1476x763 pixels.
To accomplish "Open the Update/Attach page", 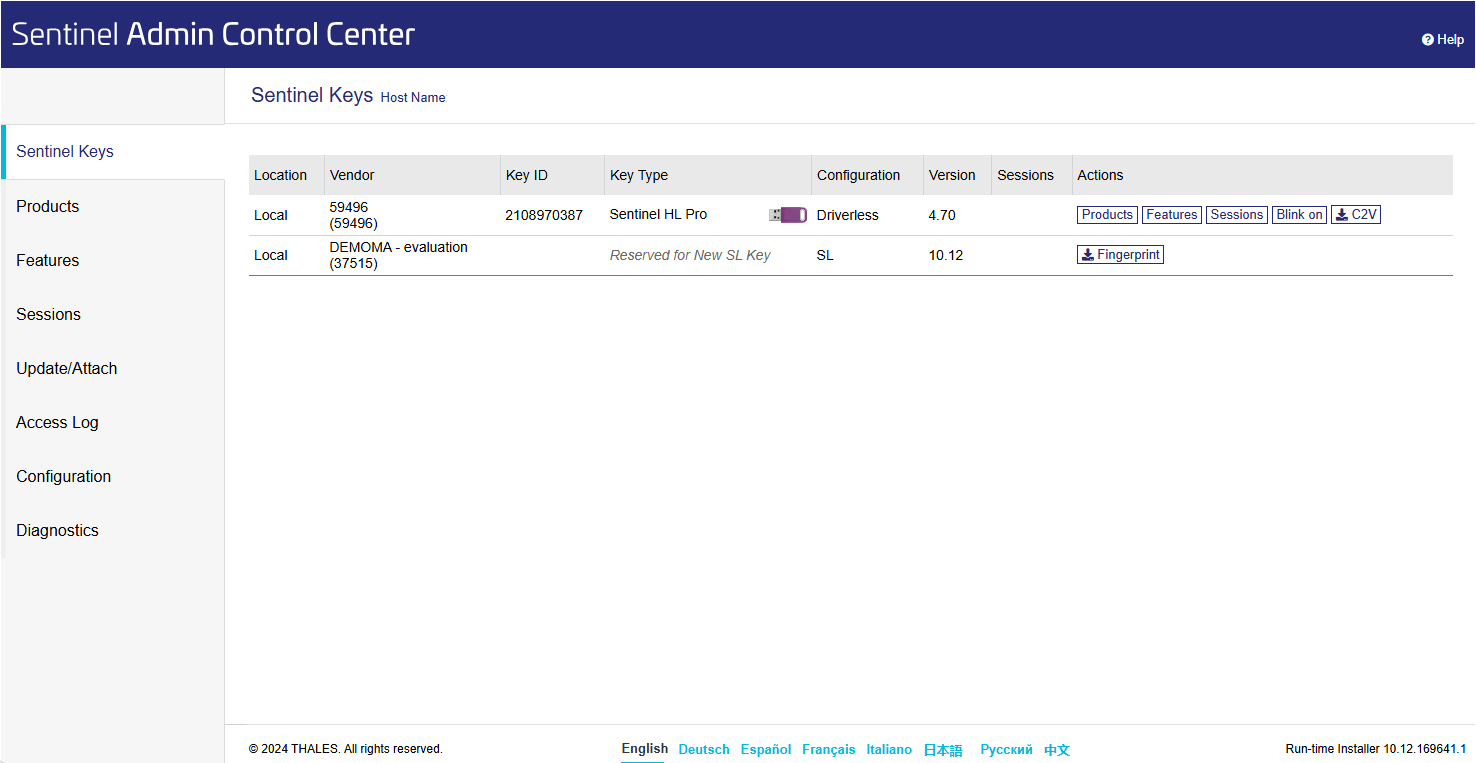I will [113, 368].
